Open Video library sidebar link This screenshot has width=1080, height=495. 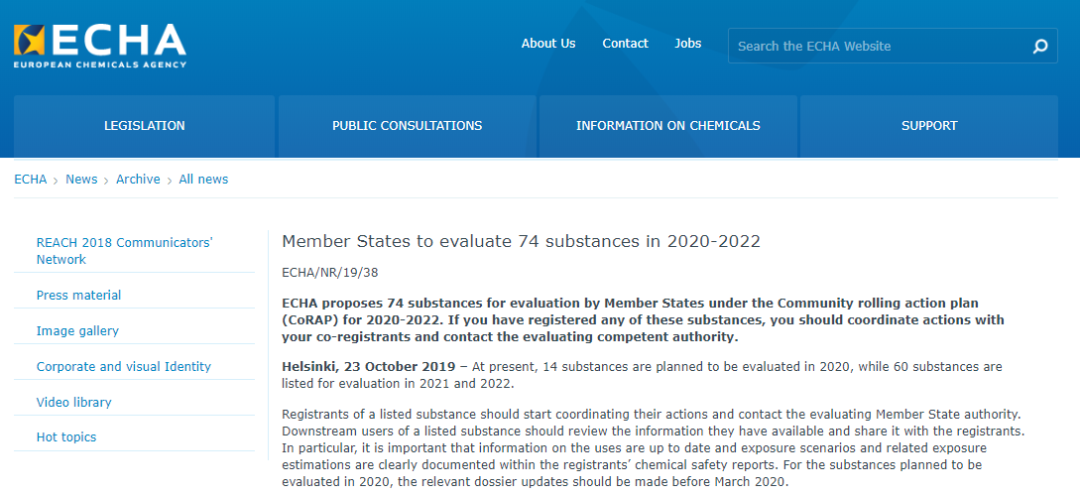[x=74, y=402]
